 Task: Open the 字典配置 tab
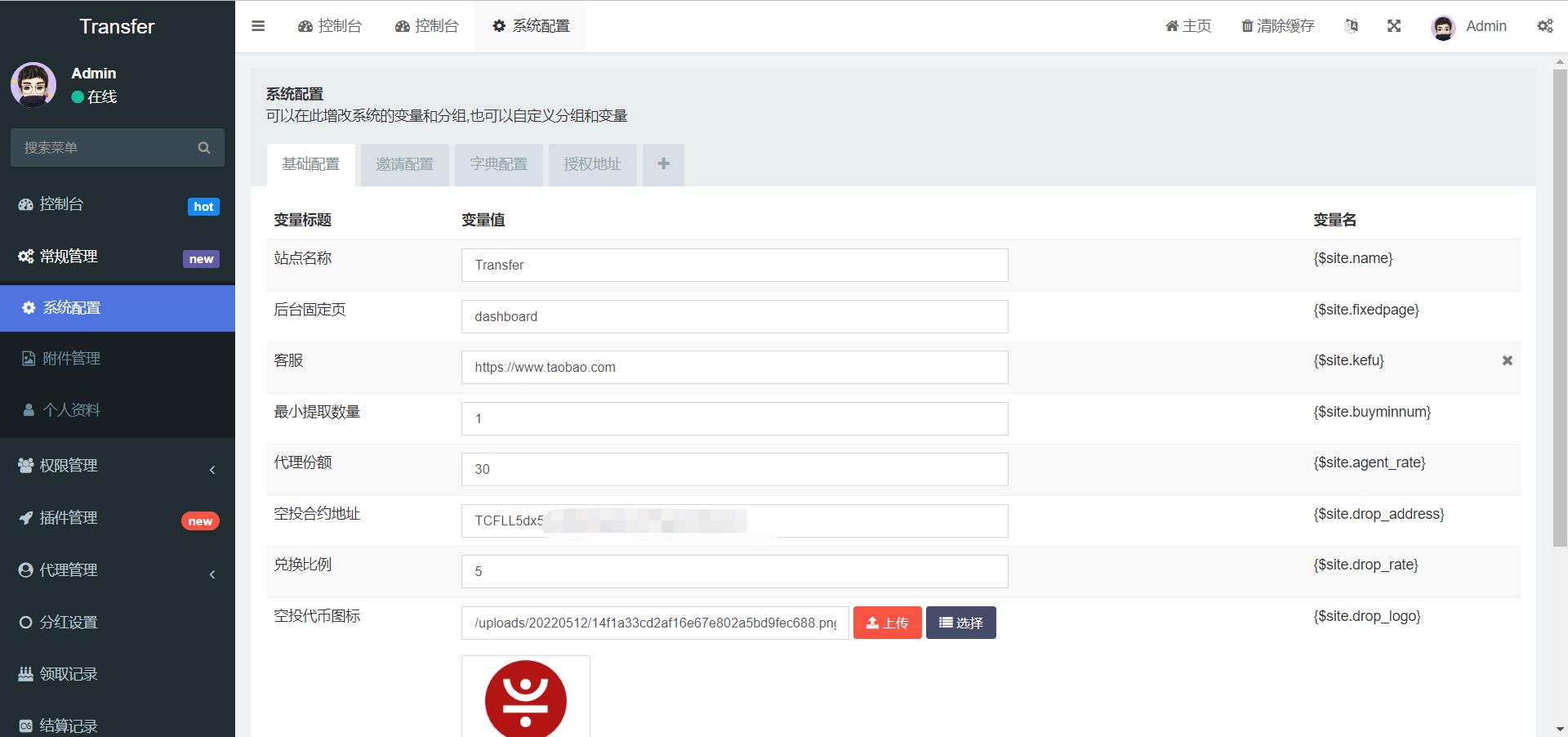pyautogui.click(x=498, y=164)
